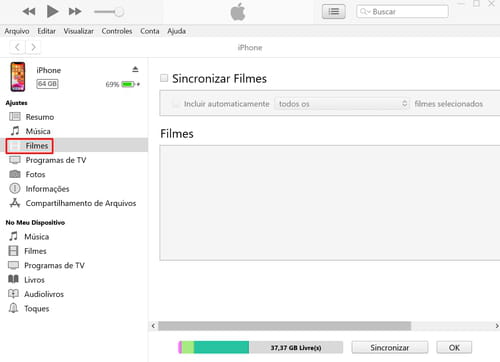Open the Controles menu
500x362 pixels.
(117, 31)
